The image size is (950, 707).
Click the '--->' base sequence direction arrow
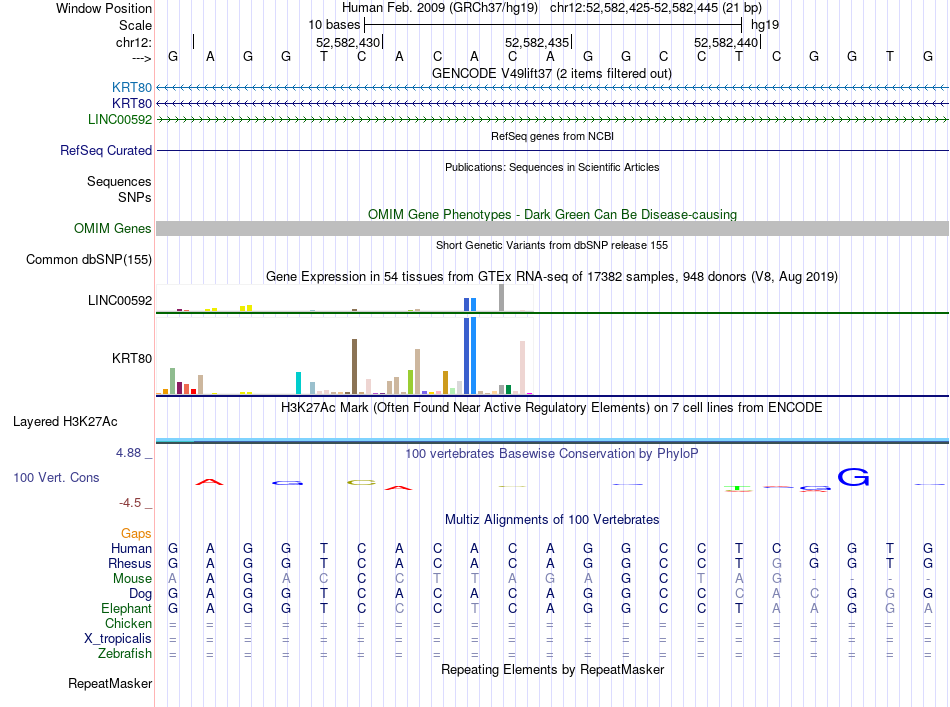click(x=142, y=58)
